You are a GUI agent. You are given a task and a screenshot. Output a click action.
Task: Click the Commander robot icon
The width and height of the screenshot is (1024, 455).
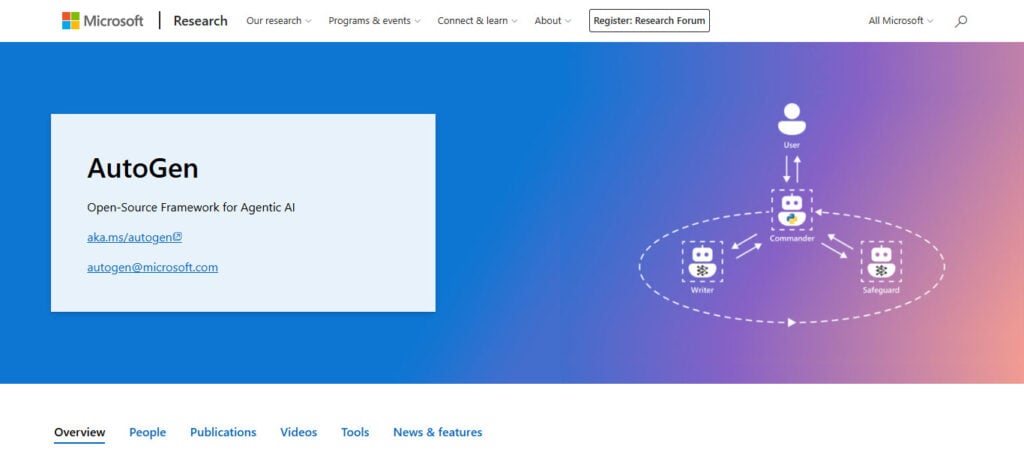[792, 210]
